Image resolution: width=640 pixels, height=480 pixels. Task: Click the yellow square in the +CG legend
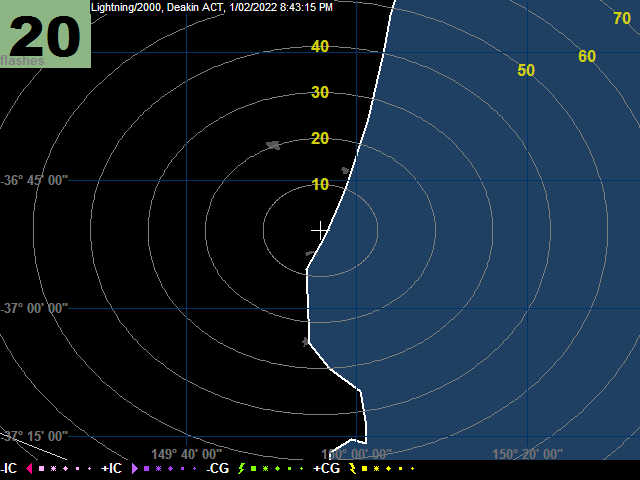(x=363, y=468)
